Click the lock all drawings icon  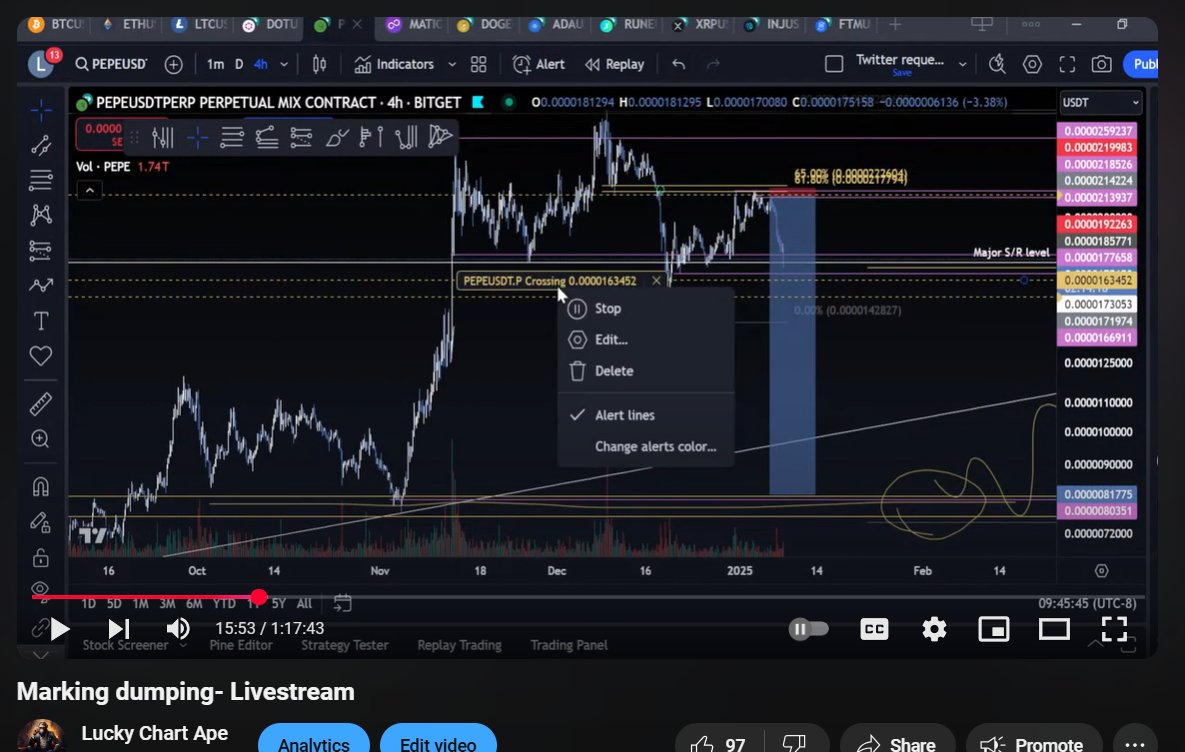(x=41, y=558)
